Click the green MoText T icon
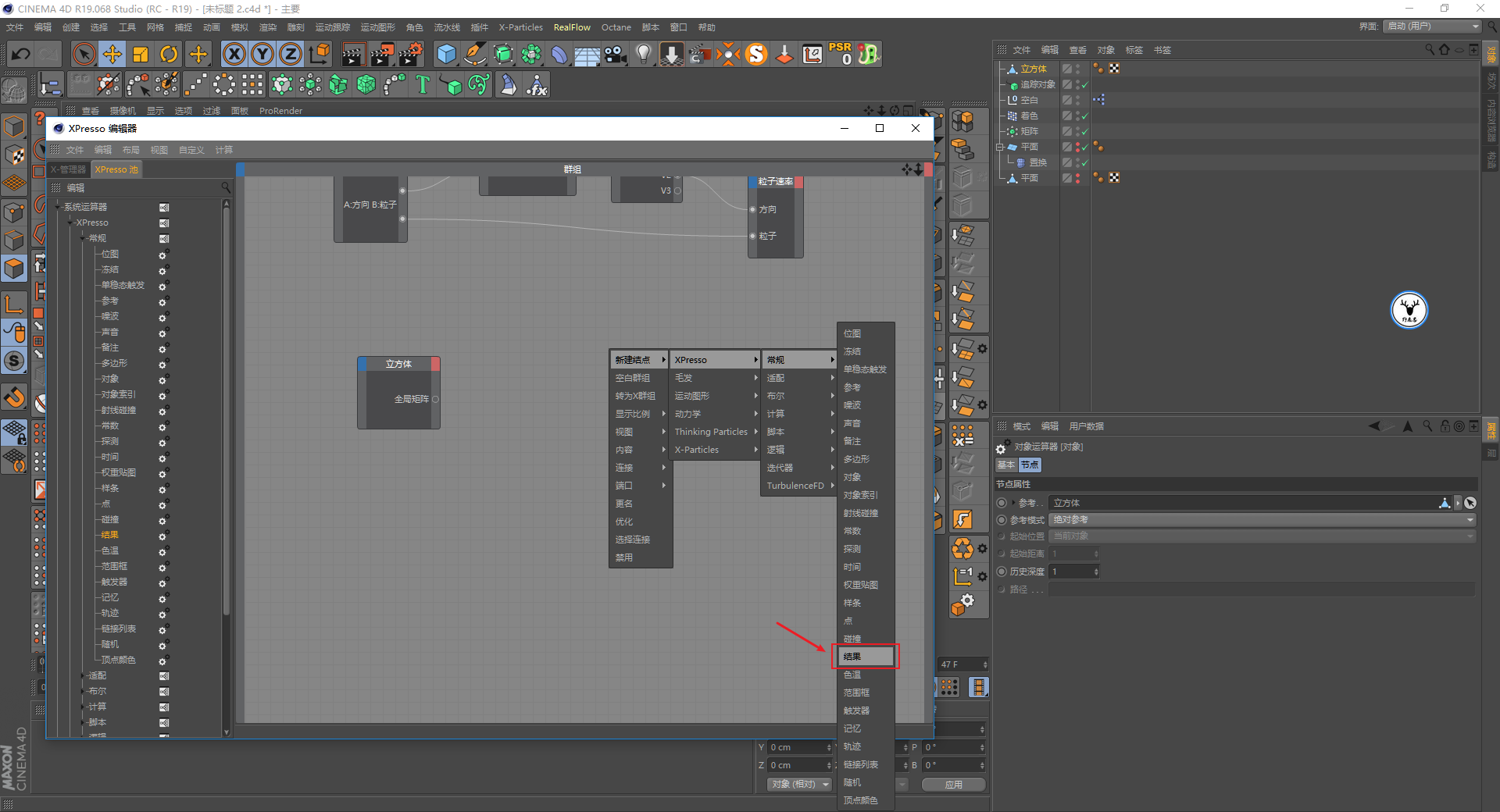This screenshot has height=812, width=1500. [423, 84]
